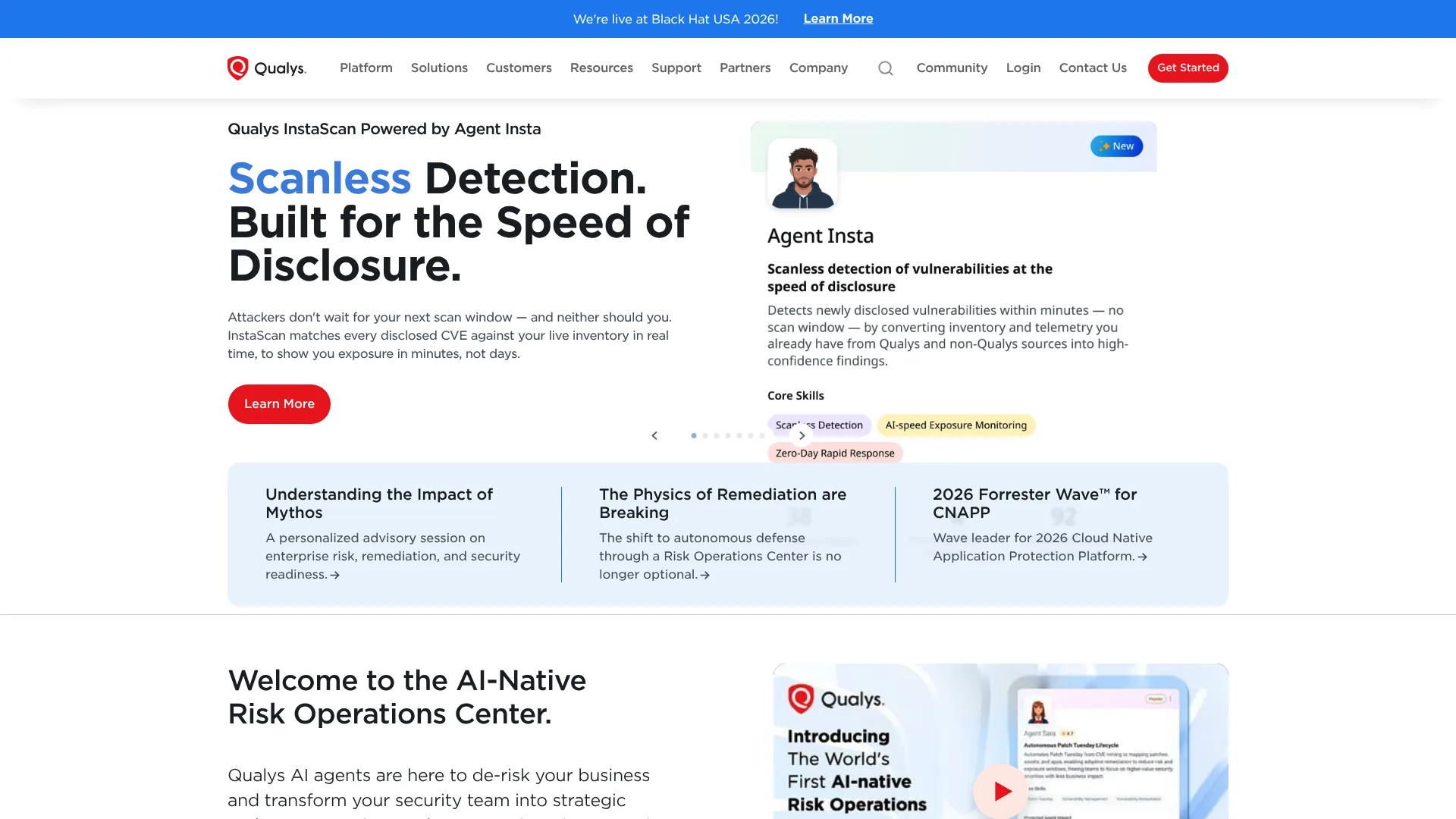
Task: Click the red Get Started button
Action: [x=1188, y=68]
